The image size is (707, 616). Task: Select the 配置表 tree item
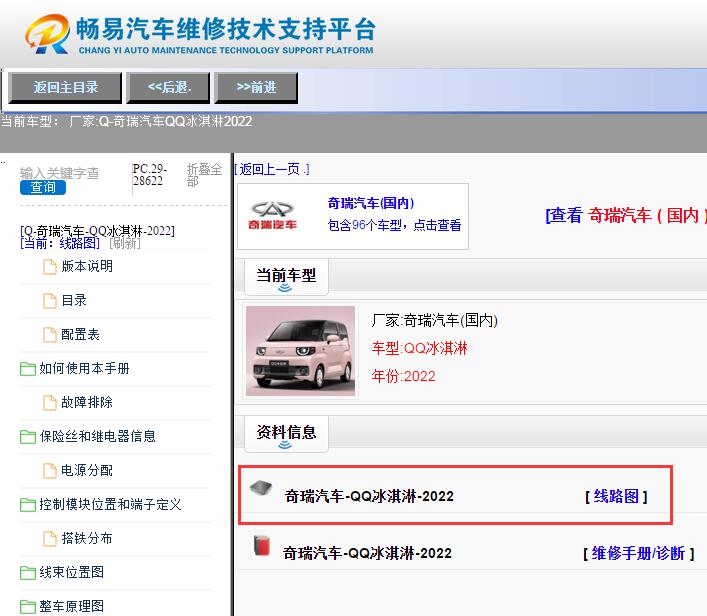coord(80,335)
